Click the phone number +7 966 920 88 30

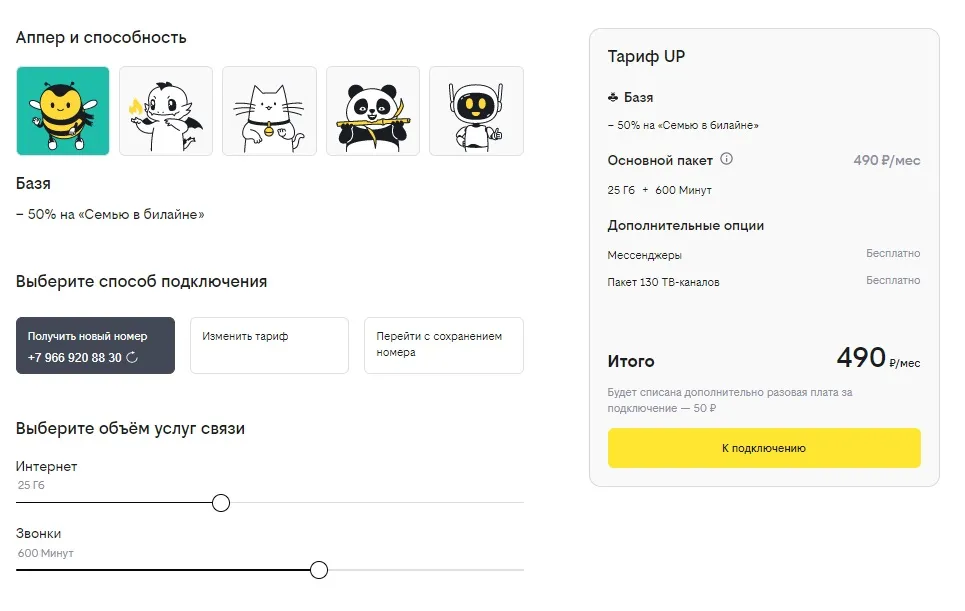[75, 357]
